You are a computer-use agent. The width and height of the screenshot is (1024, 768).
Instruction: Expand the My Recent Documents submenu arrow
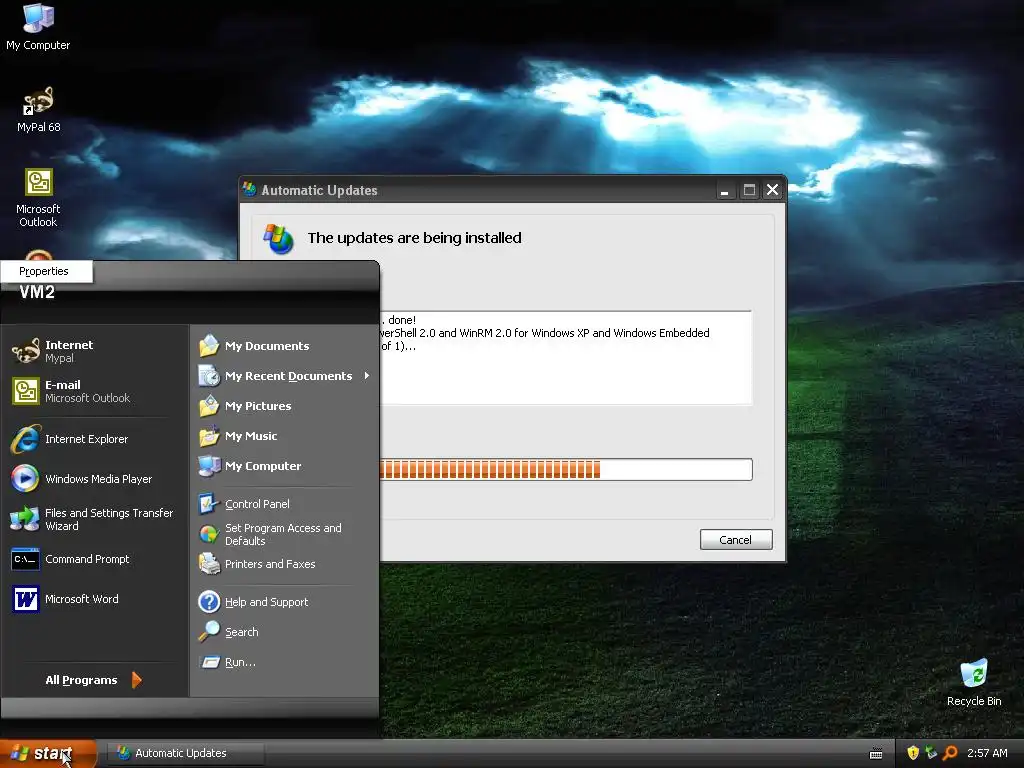366,376
